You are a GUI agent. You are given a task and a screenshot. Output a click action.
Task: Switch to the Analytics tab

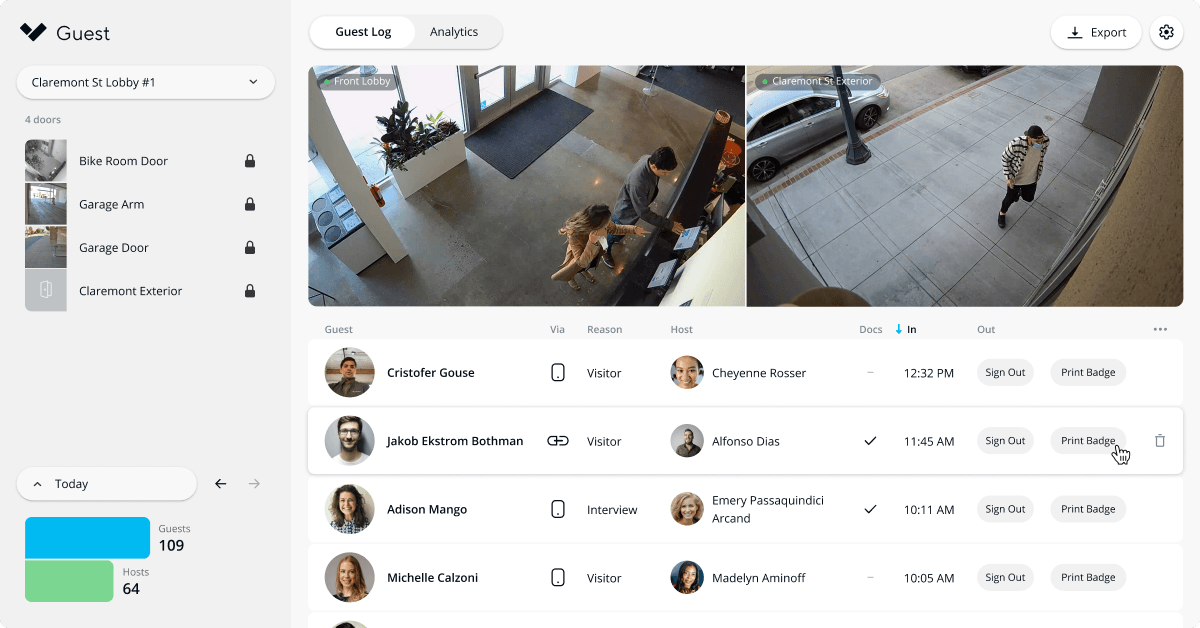[454, 32]
